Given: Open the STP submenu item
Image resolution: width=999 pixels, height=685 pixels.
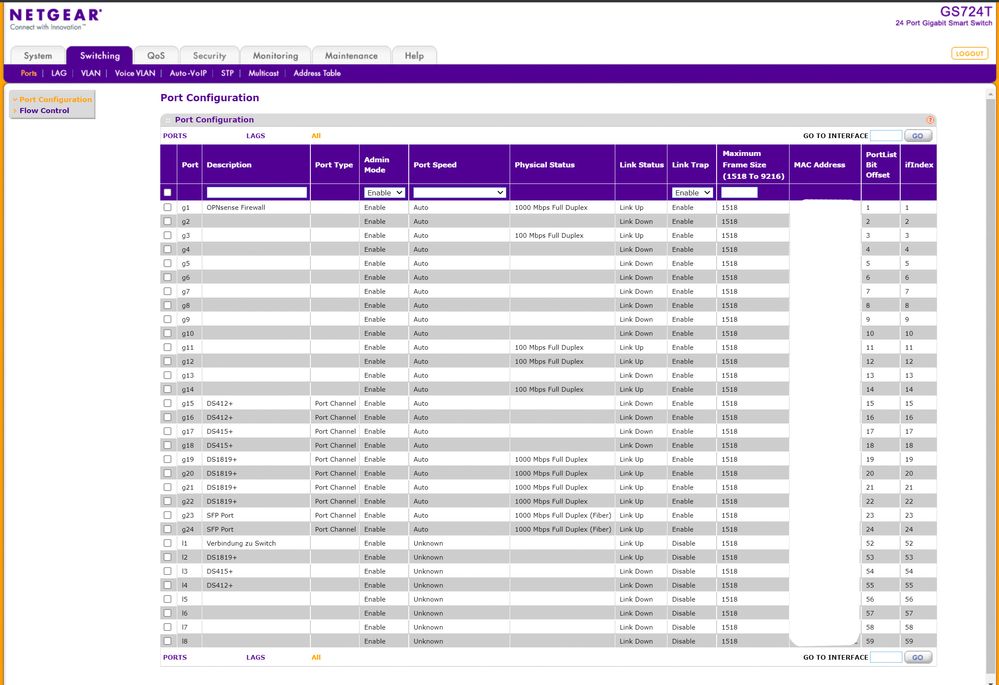Looking at the screenshot, I should pos(227,72).
